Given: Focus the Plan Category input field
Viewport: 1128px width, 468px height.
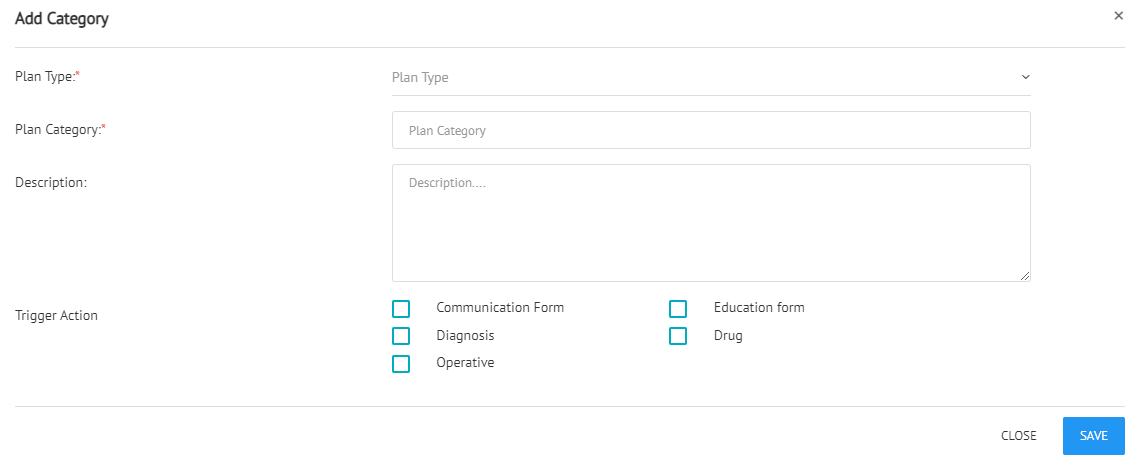Looking at the screenshot, I should pos(711,130).
